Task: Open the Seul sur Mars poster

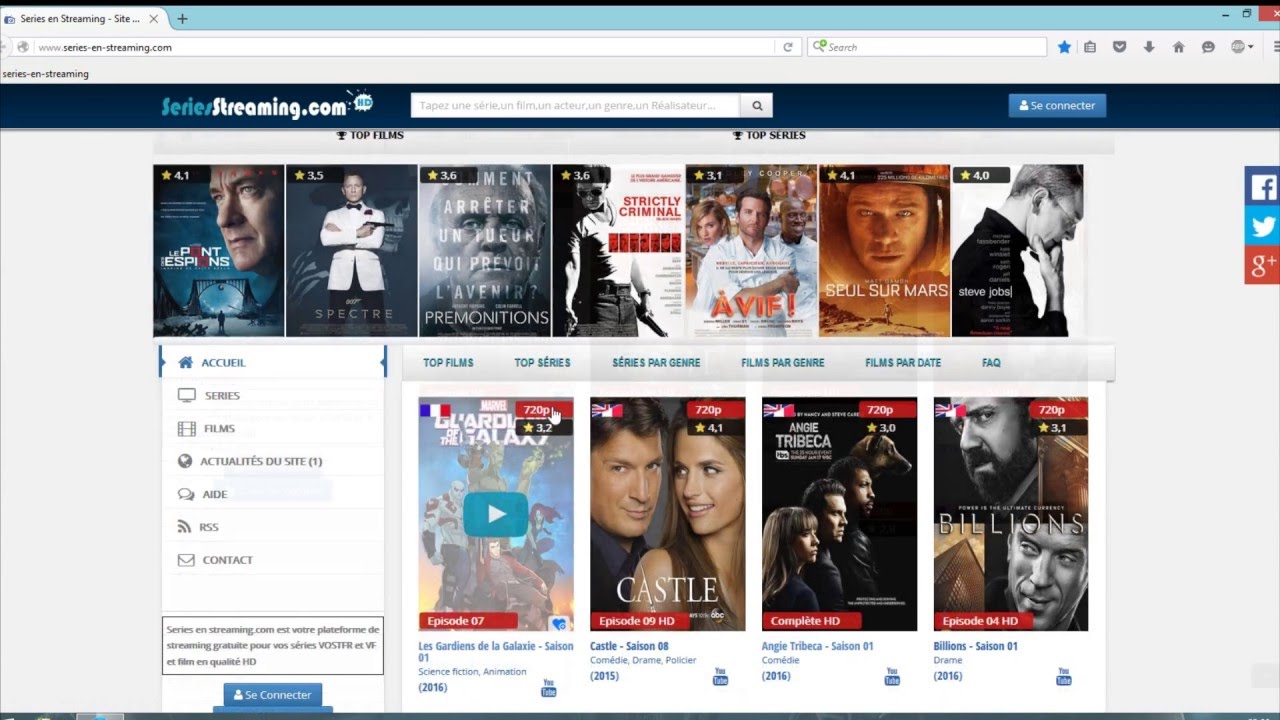Action: point(884,251)
